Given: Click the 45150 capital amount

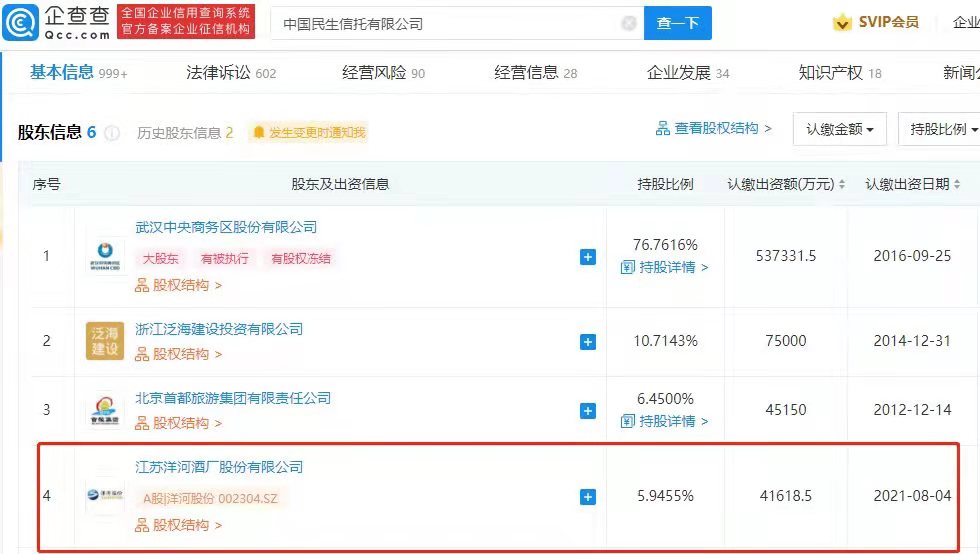Looking at the screenshot, I should 786,410.
